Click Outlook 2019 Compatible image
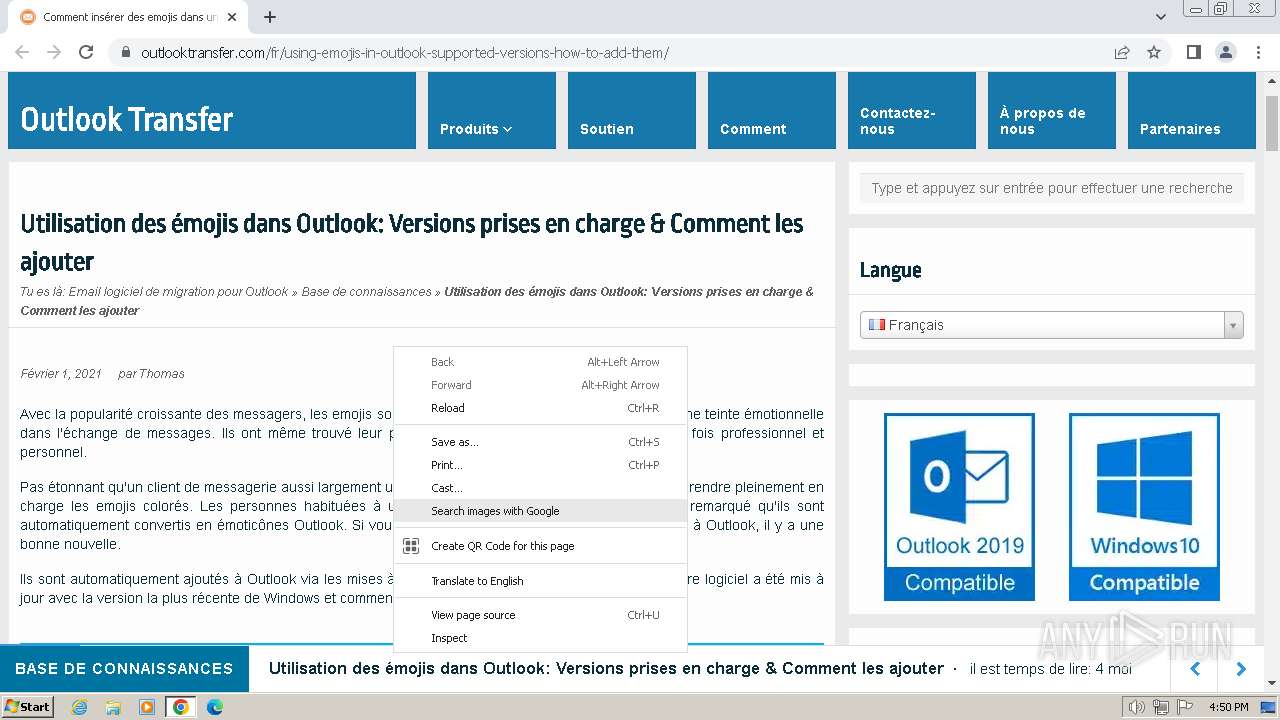 [x=959, y=507]
